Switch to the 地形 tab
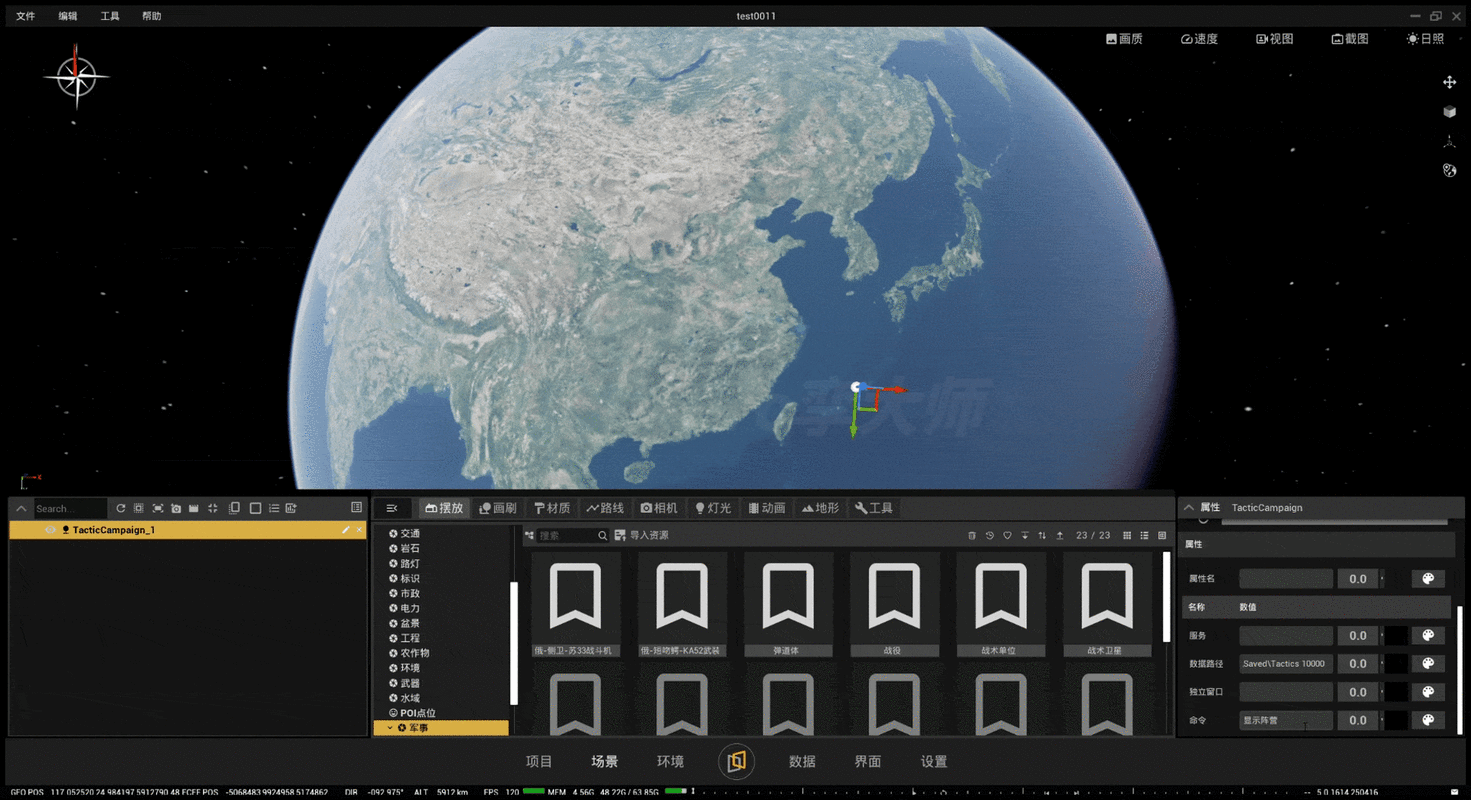 click(x=820, y=508)
